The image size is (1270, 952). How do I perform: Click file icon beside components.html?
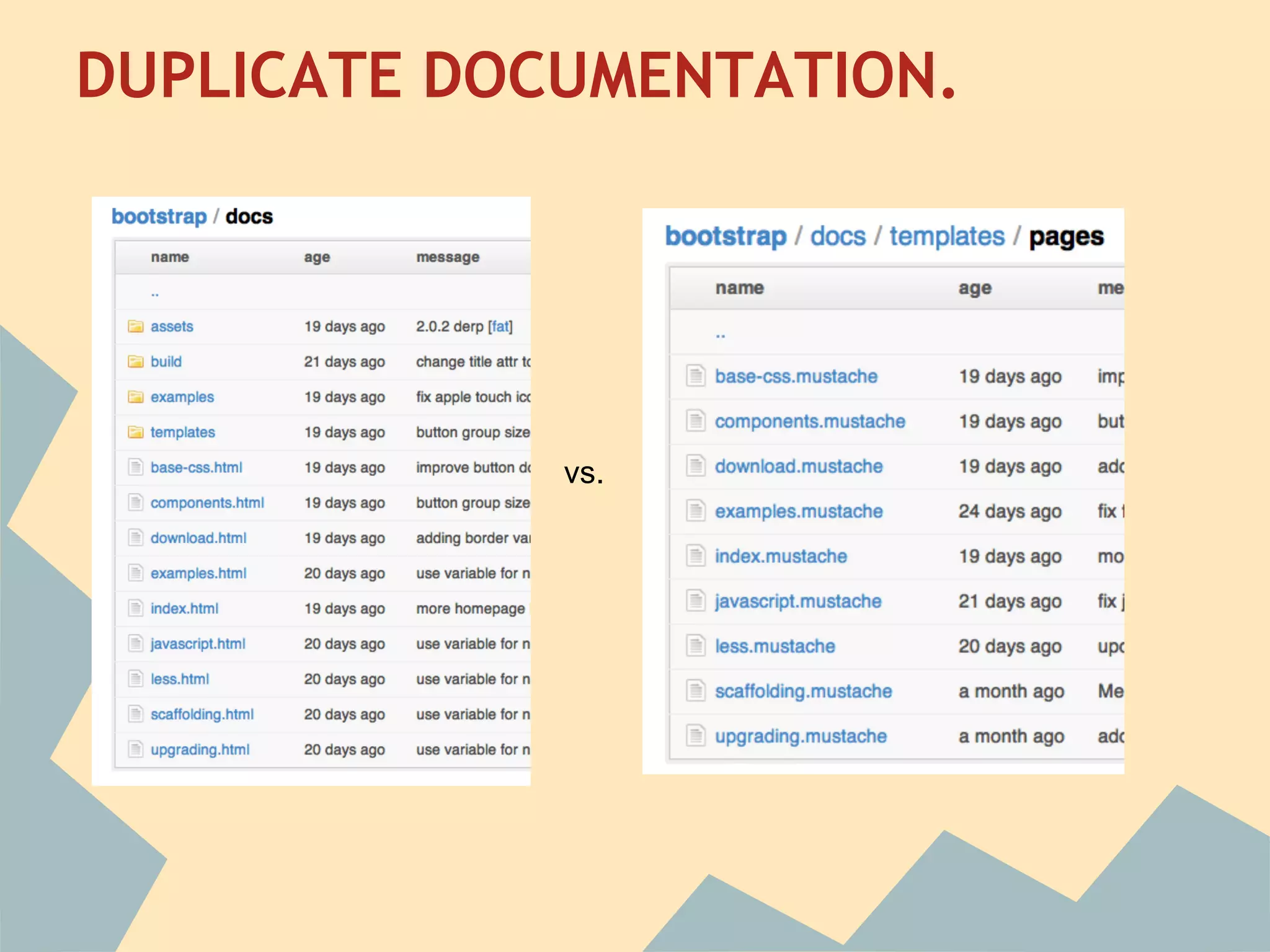click(x=135, y=502)
